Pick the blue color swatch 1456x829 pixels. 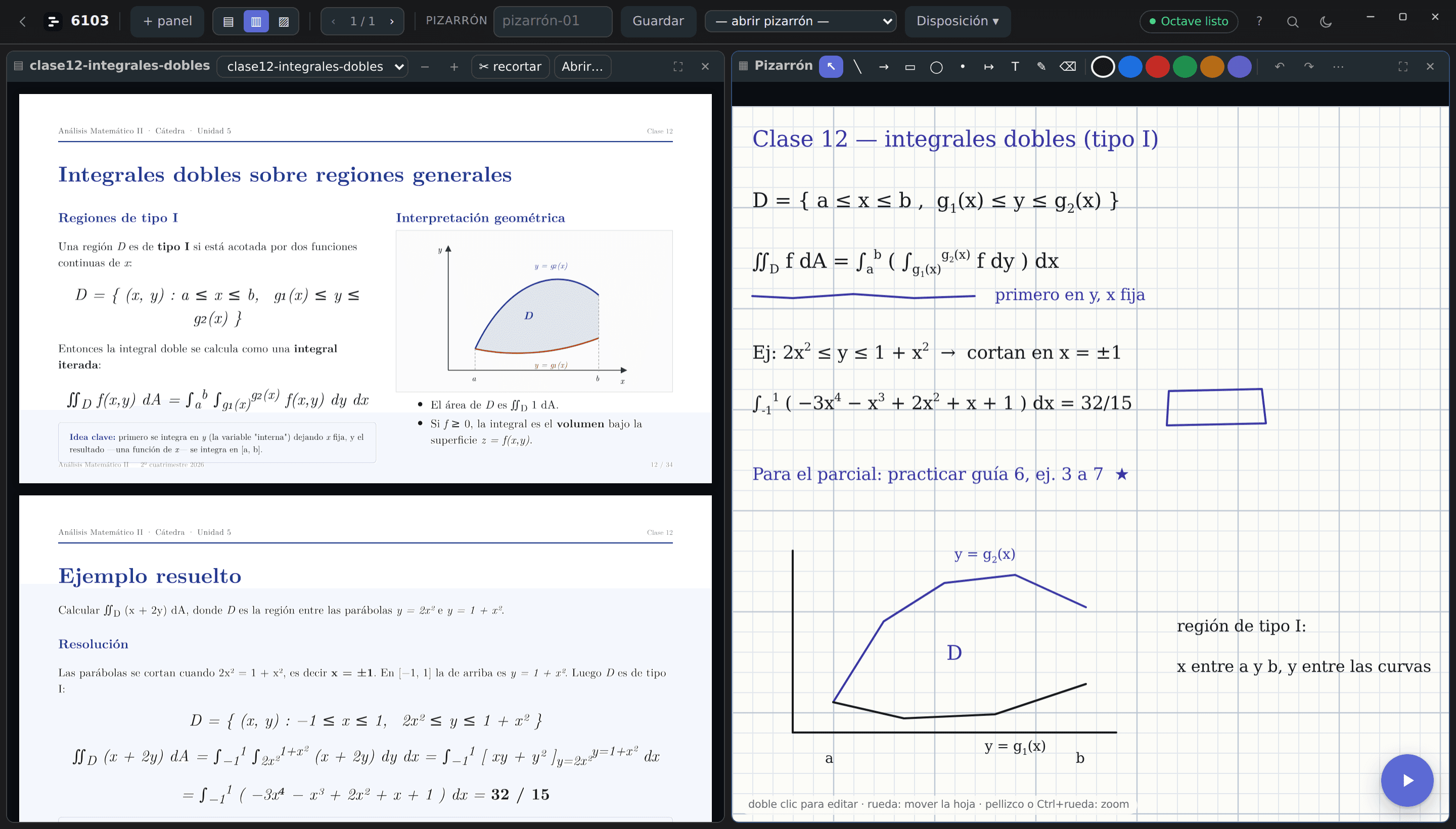[x=1130, y=67]
